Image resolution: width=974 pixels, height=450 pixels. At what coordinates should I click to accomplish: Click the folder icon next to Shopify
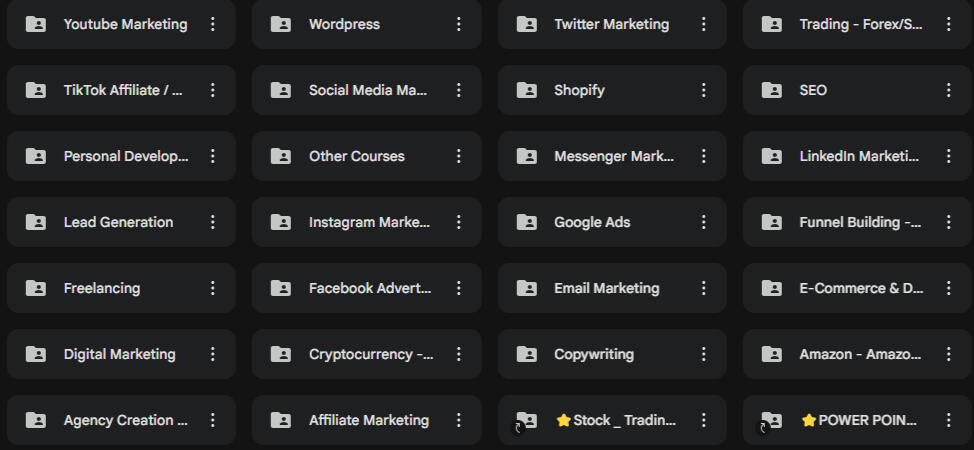tap(527, 90)
